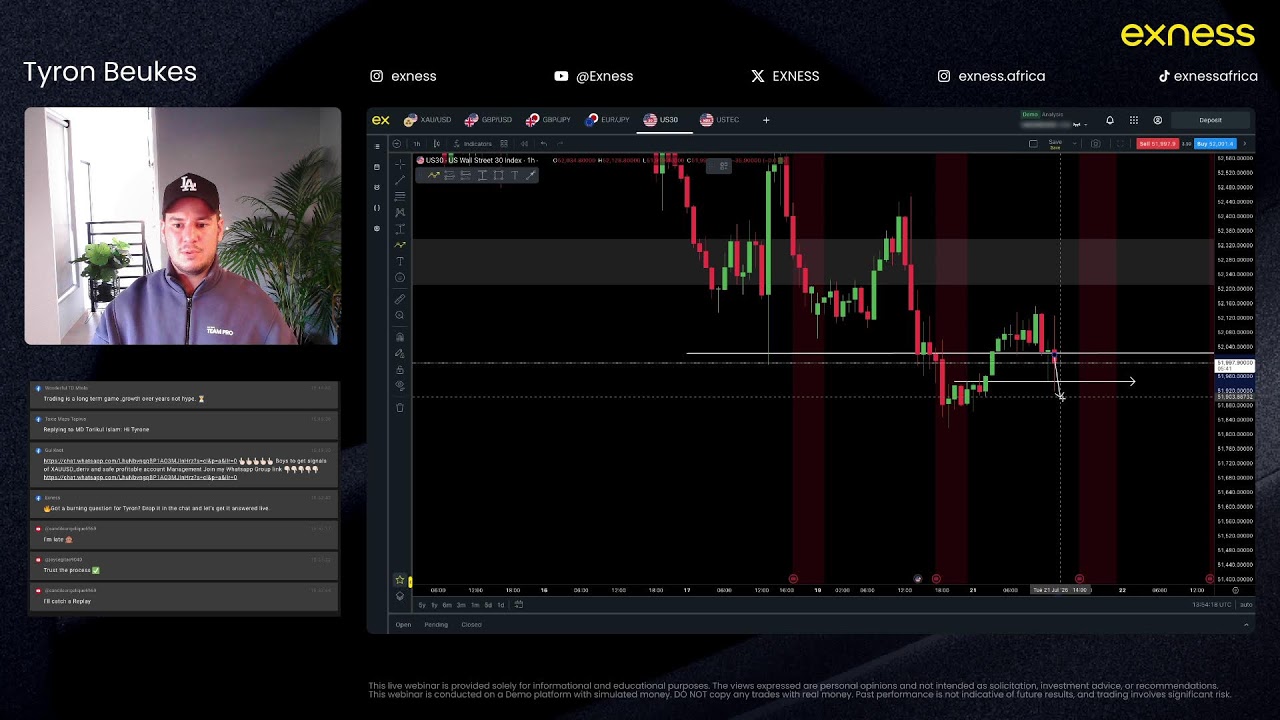Open the Fibonacci lines tool group
The height and width of the screenshot is (720, 1280).
coord(400,196)
